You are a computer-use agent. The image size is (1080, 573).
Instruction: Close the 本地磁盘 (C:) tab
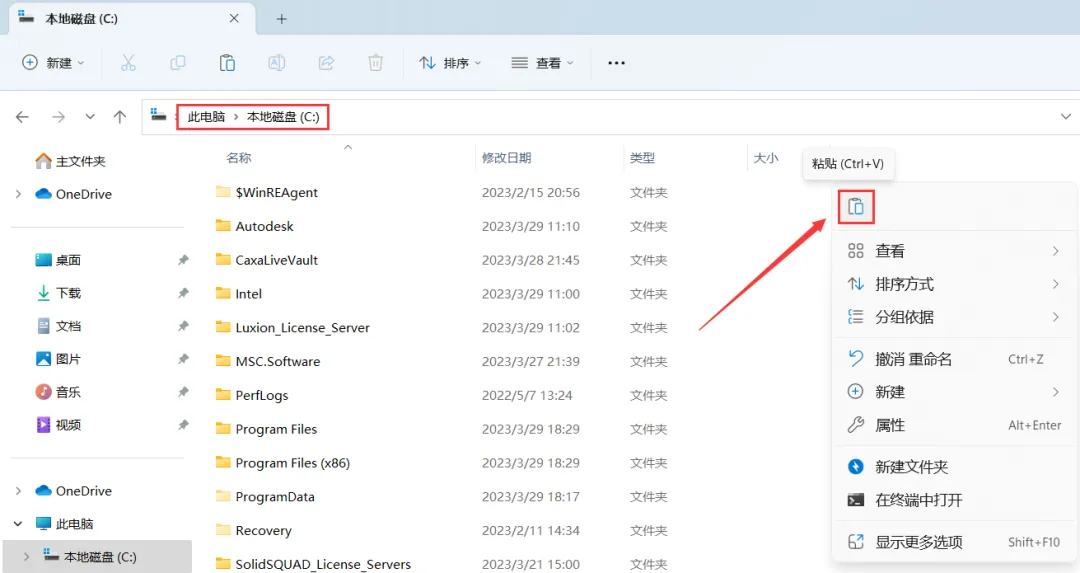[234, 19]
